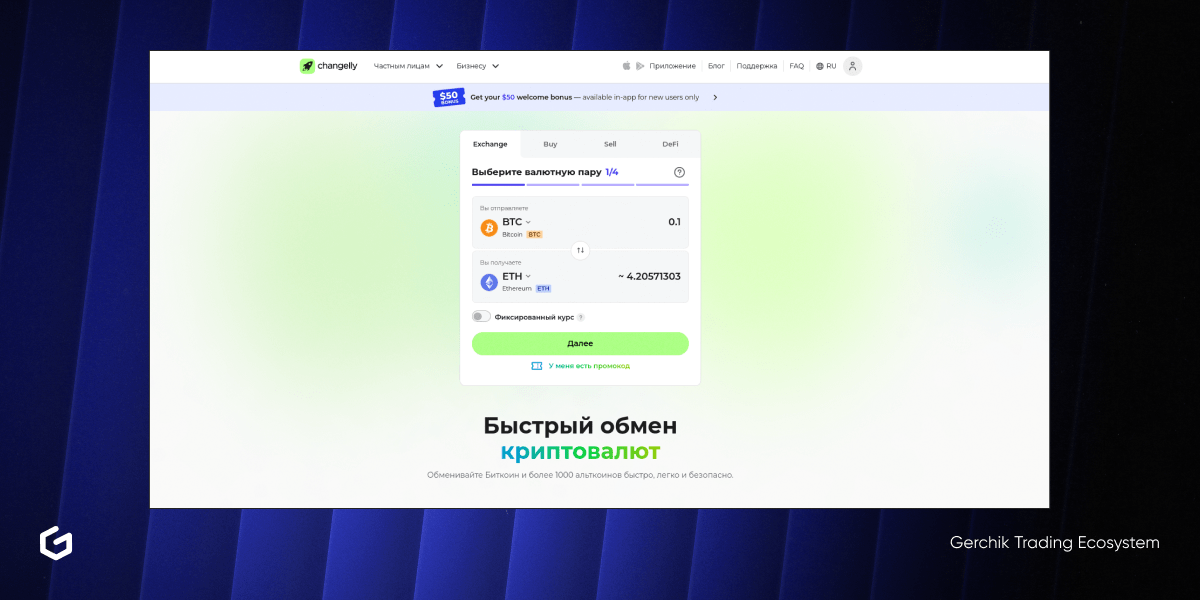Open the Блог link

(716, 66)
